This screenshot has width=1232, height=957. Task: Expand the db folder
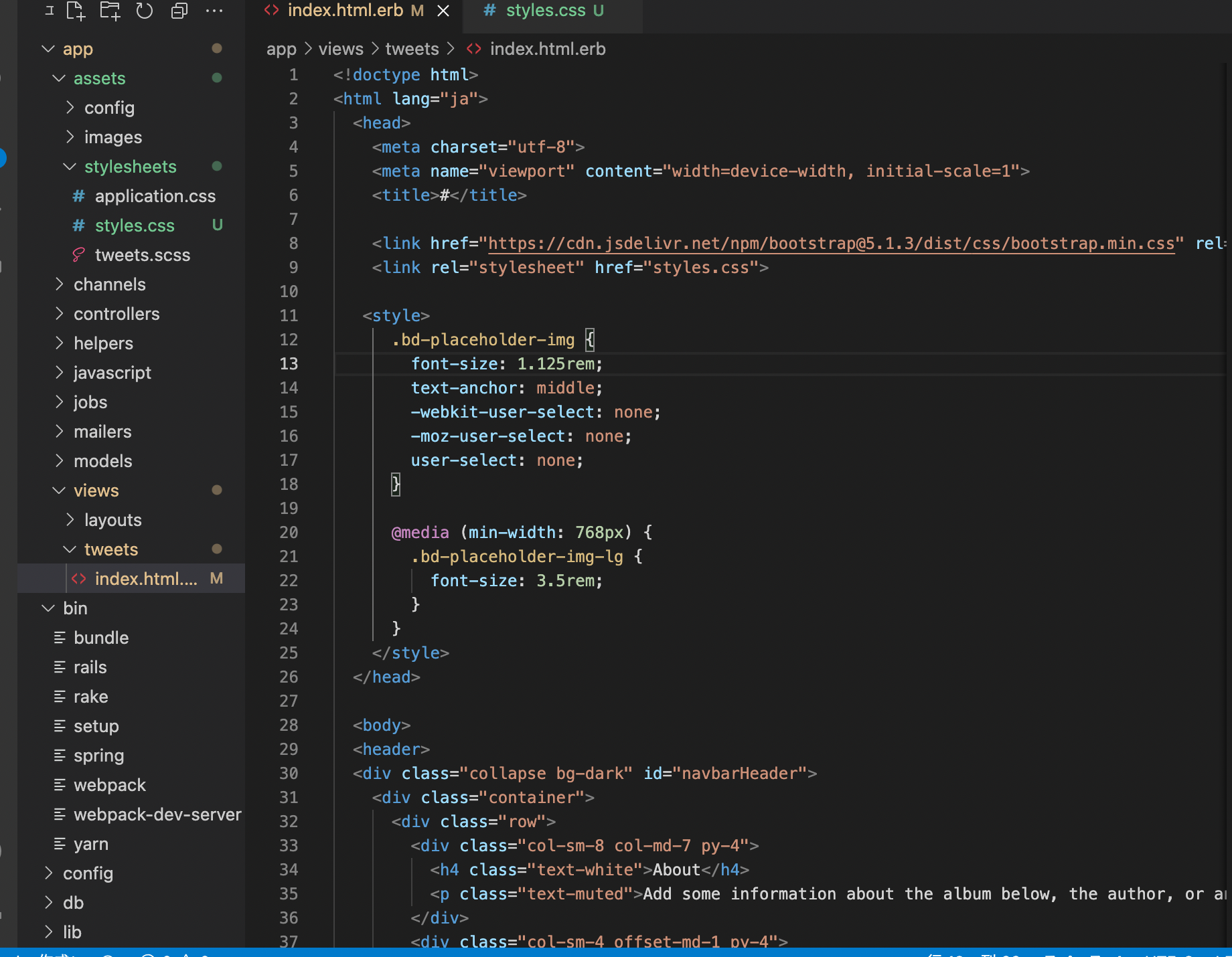pyautogui.click(x=48, y=903)
